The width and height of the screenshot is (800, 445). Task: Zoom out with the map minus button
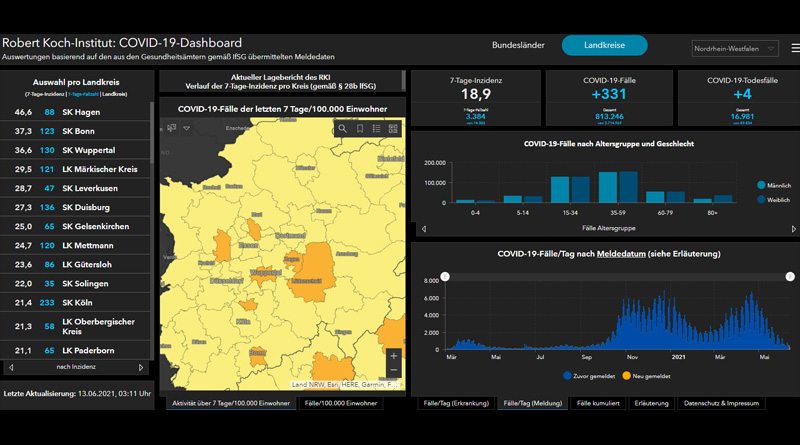pyautogui.click(x=393, y=370)
